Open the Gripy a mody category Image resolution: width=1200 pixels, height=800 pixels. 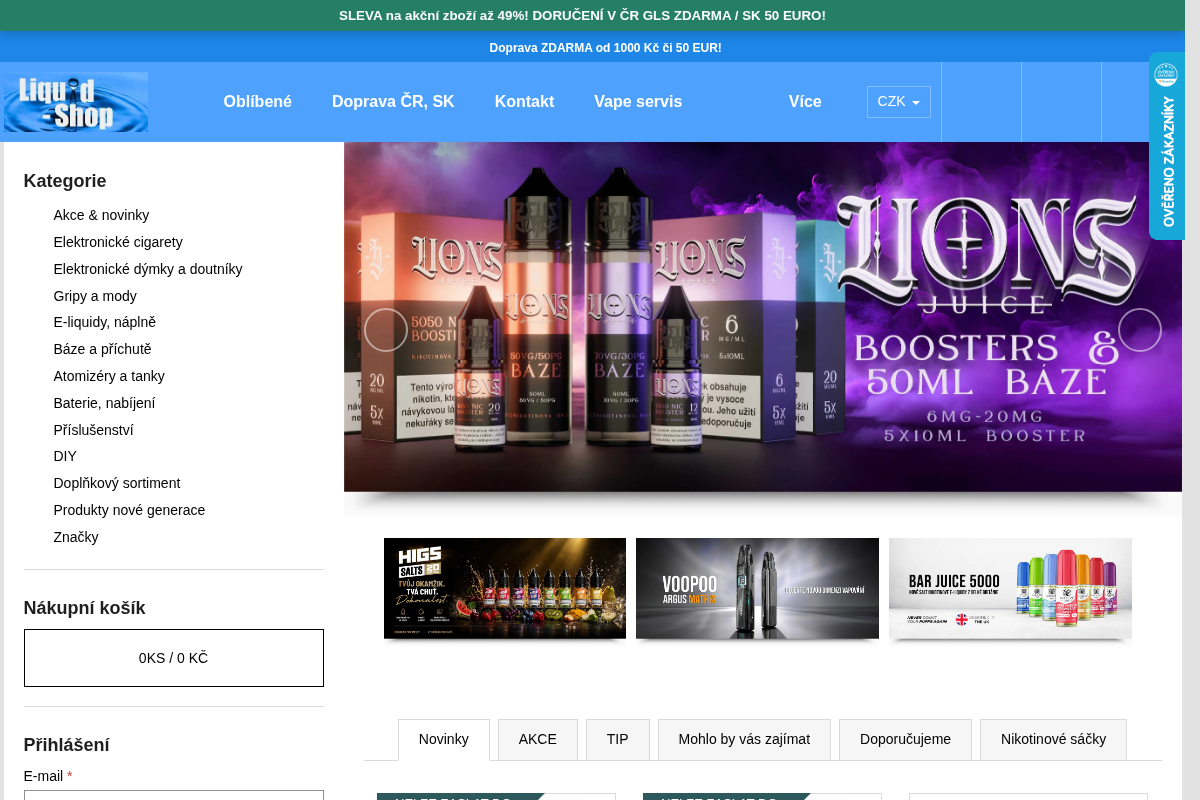click(95, 296)
